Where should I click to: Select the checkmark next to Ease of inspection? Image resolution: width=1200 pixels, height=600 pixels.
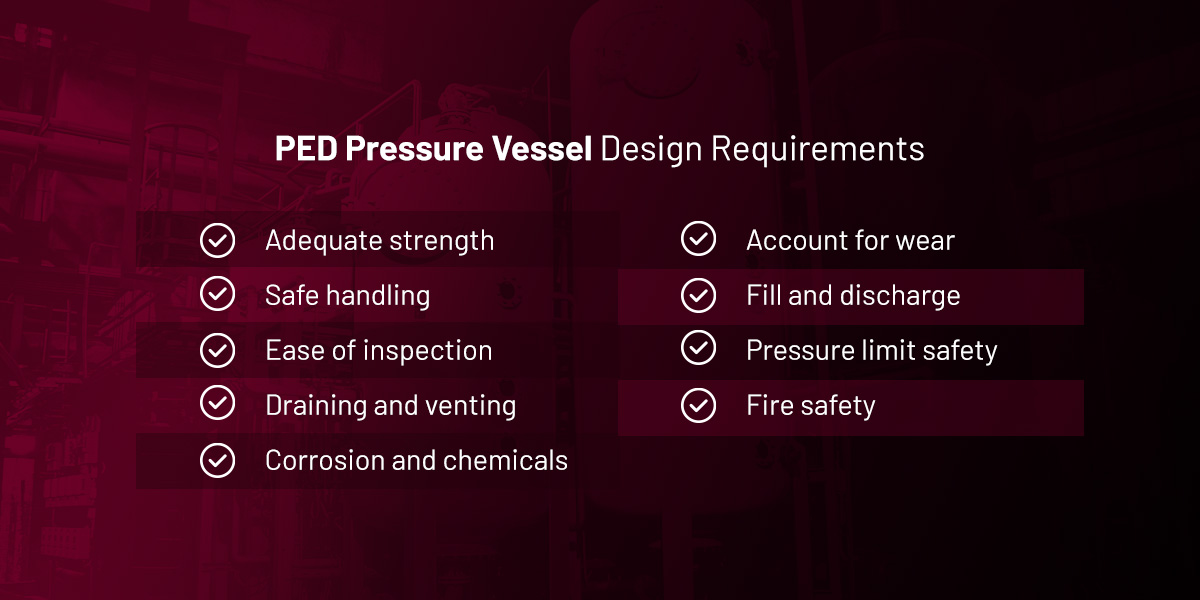[217, 350]
